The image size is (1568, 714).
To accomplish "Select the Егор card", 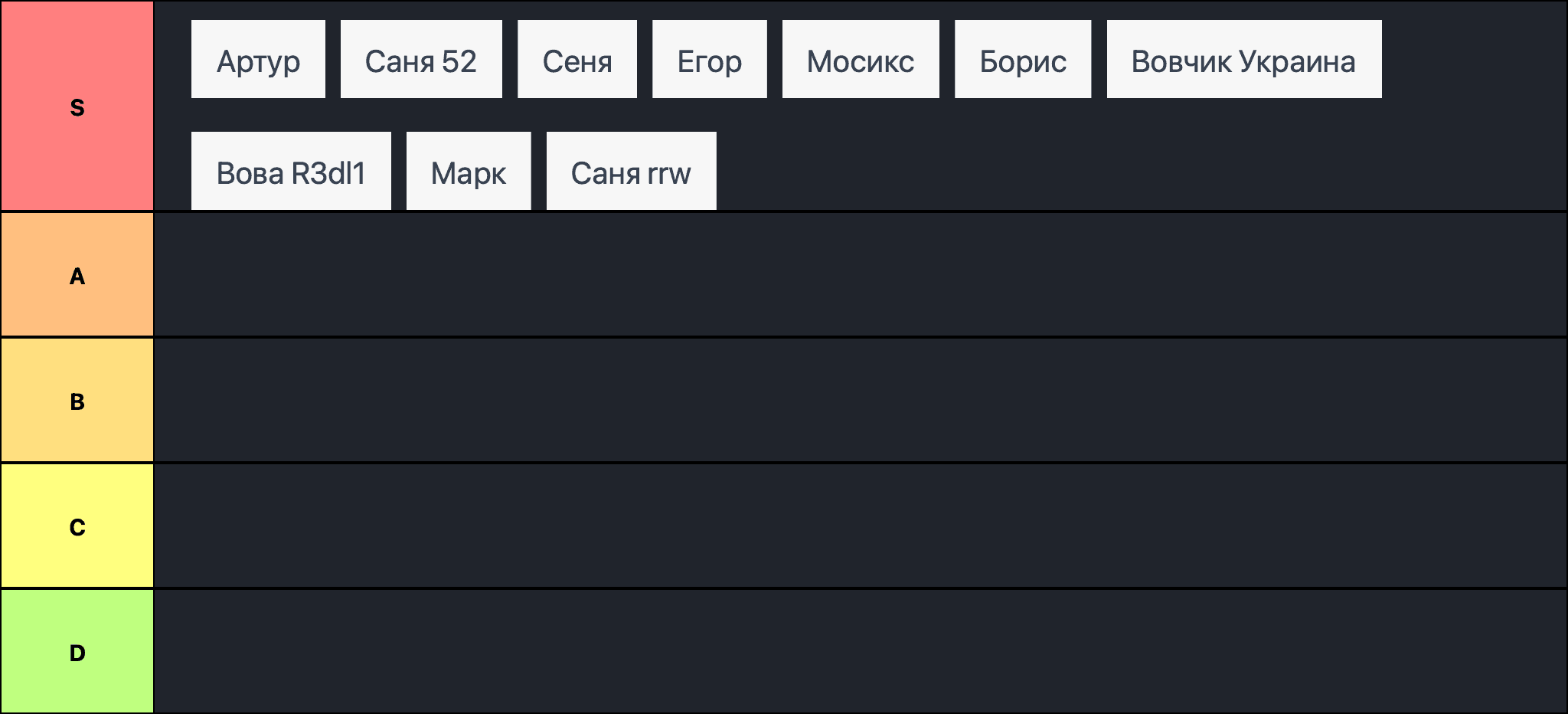I will click(709, 60).
